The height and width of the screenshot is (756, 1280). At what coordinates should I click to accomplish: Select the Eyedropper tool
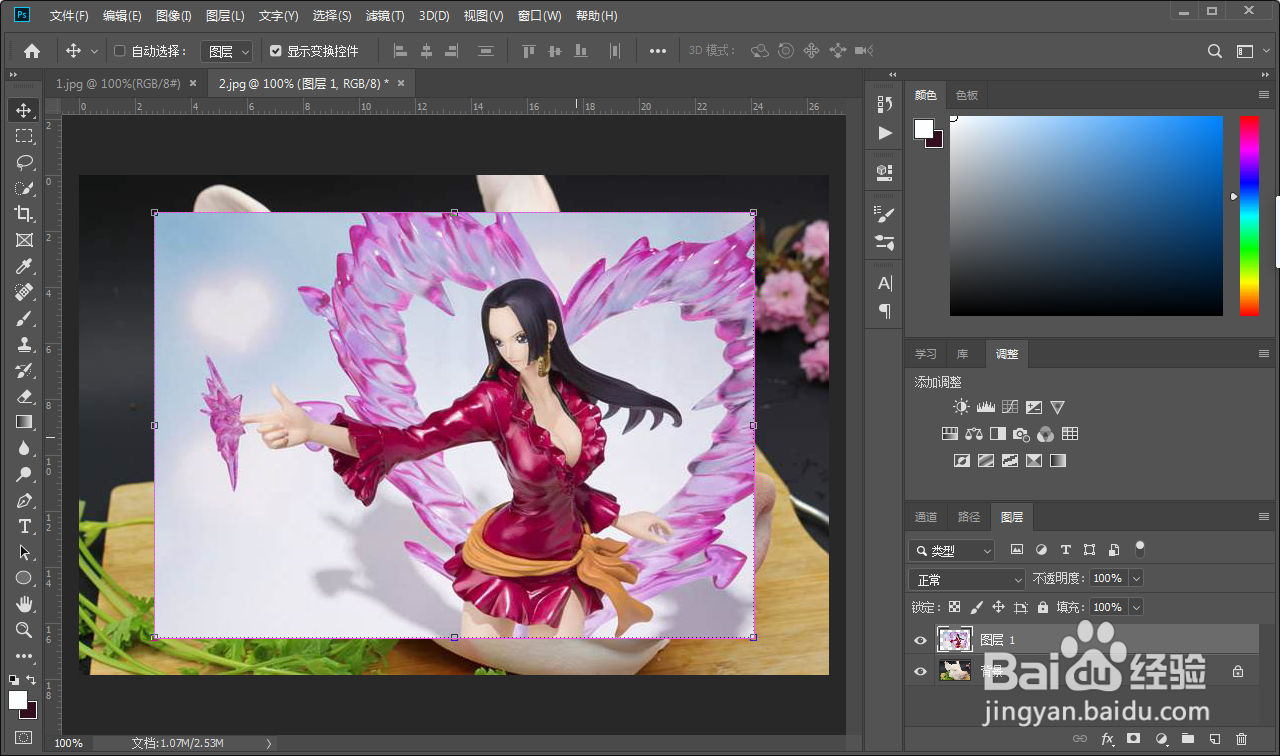tap(24, 266)
